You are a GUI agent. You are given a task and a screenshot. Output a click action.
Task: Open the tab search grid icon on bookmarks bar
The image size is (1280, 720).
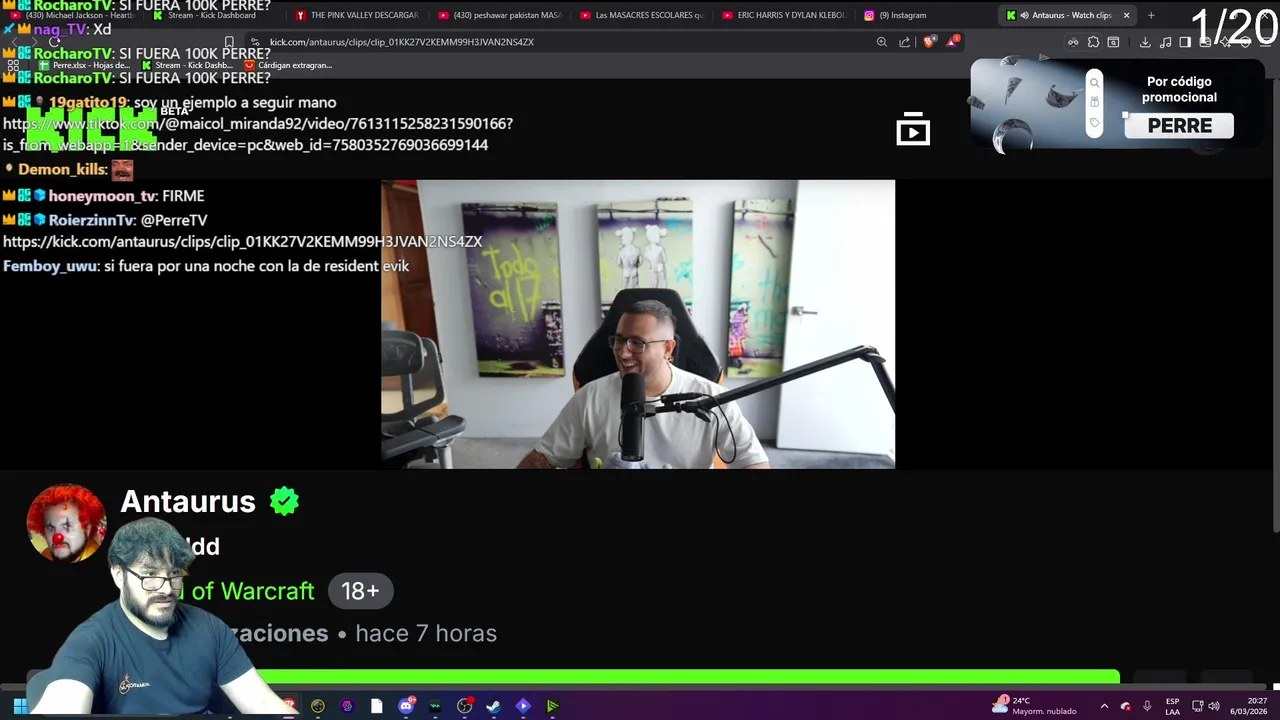[13, 65]
